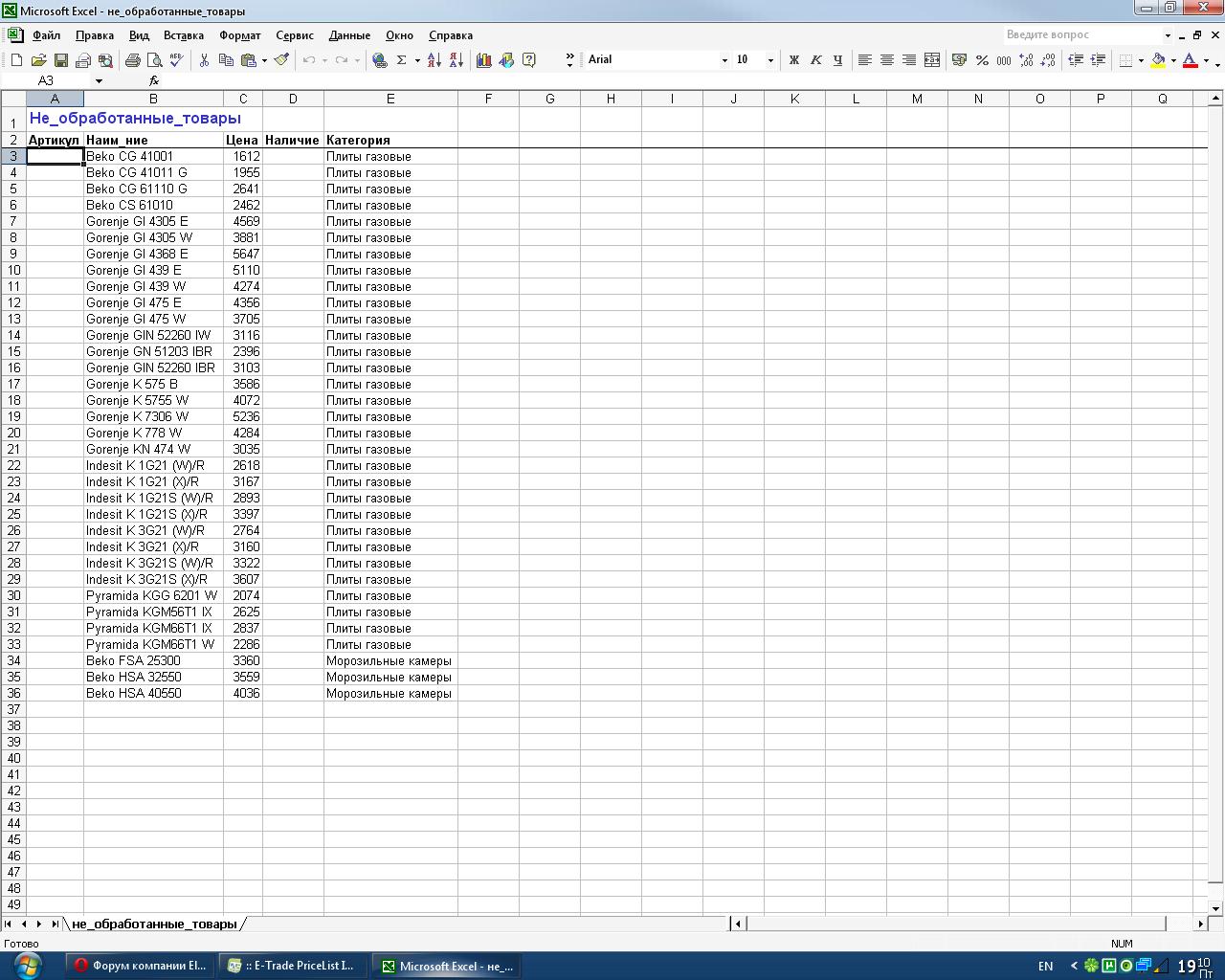Image resolution: width=1225 pixels, height=980 pixels.
Task: Open the Правка menu
Action: [95, 35]
